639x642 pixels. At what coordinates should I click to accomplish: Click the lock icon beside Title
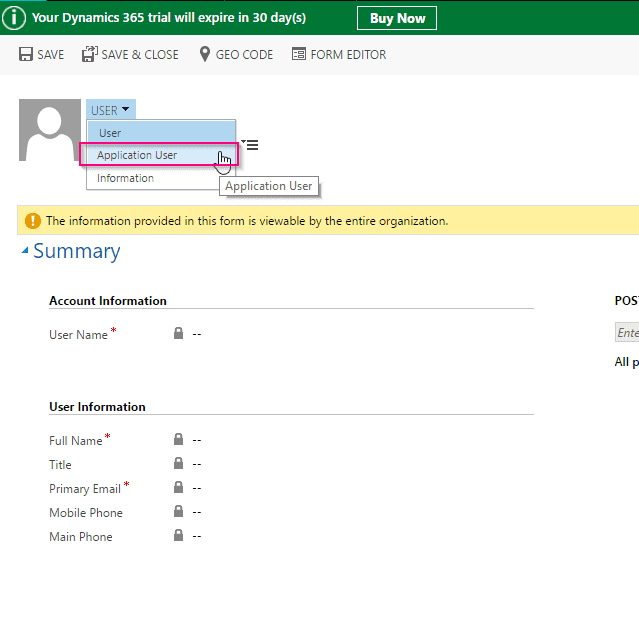tap(178, 463)
